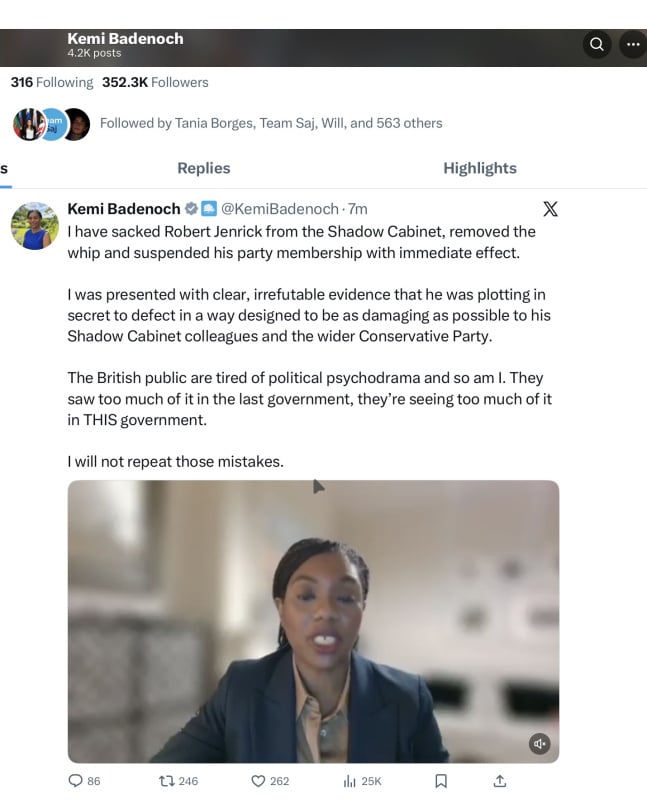Toggle the video mute speaker button

539,743
